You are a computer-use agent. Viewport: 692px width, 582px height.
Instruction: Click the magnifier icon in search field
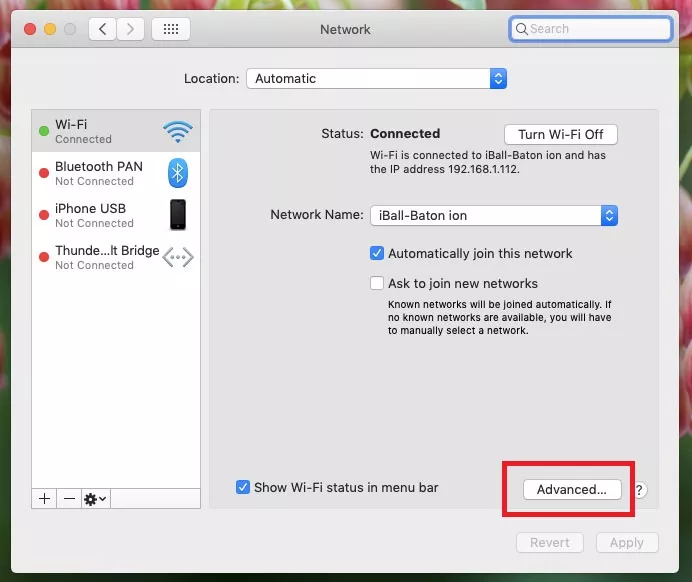coord(522,29)
